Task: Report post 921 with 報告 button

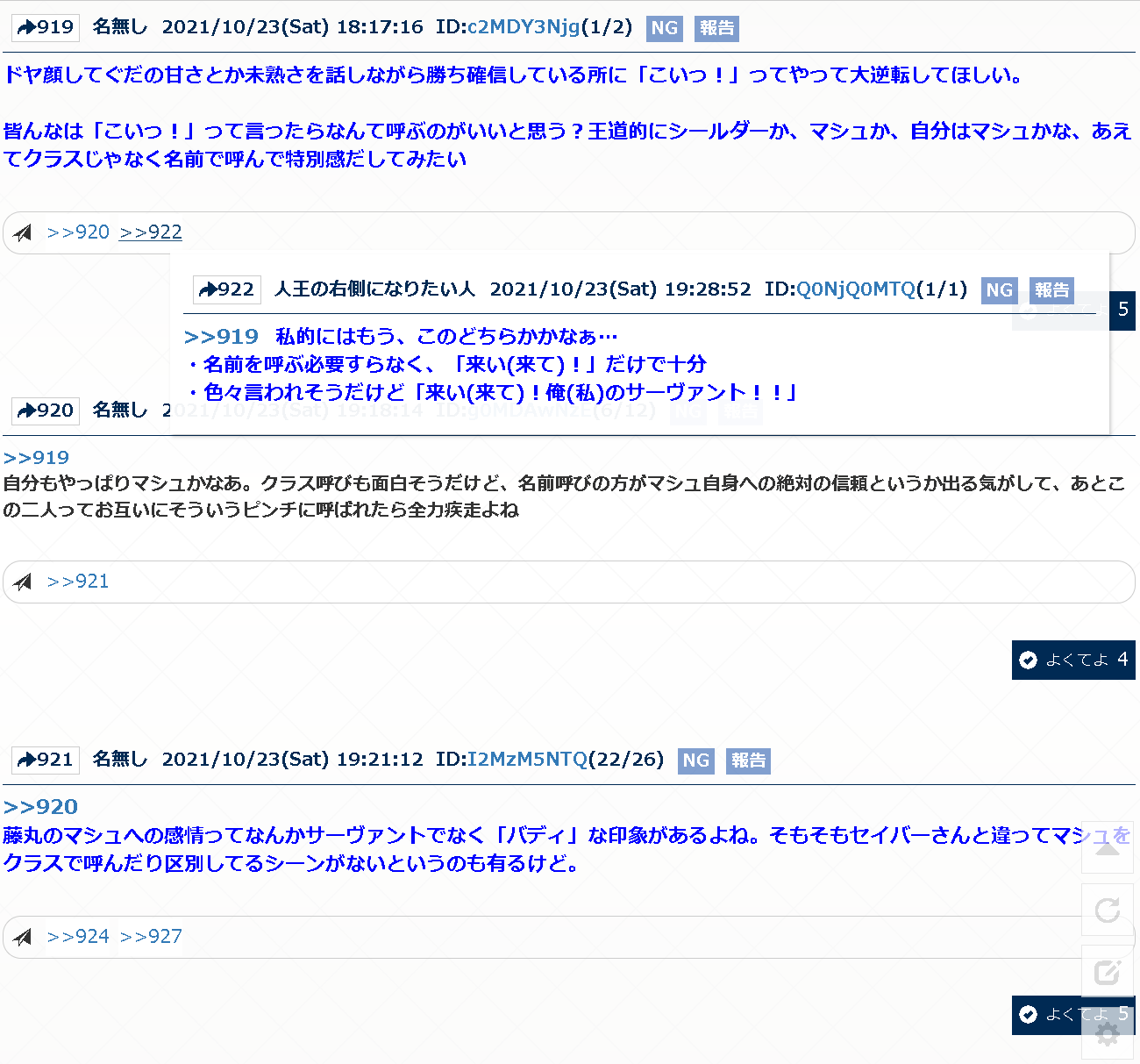Action: (x=748, y=761)
